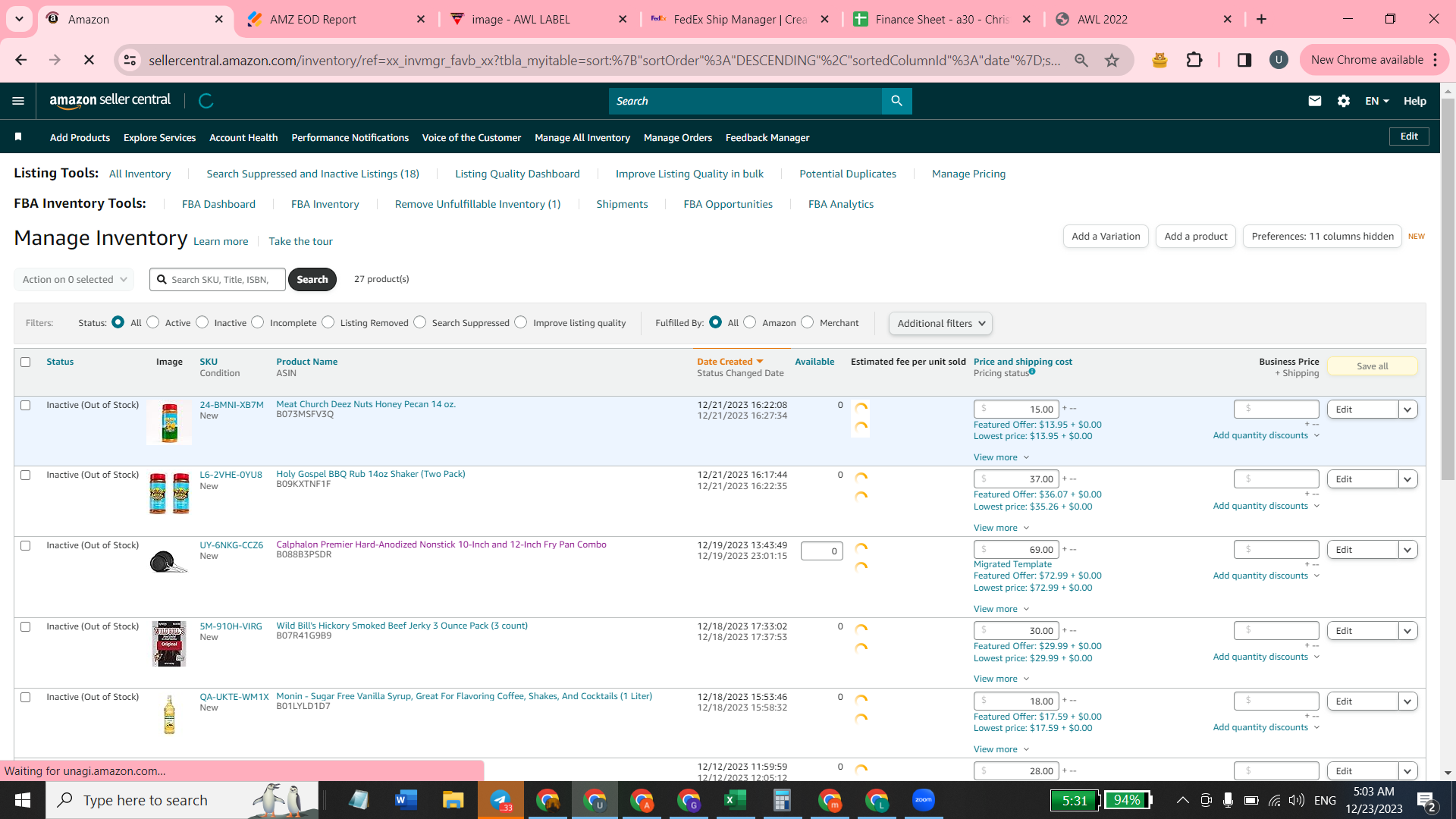The height and width of the screenshot is (819, 1456).
Task: Open Manage Orders in the favorites bar
Action: click(678, 137)
